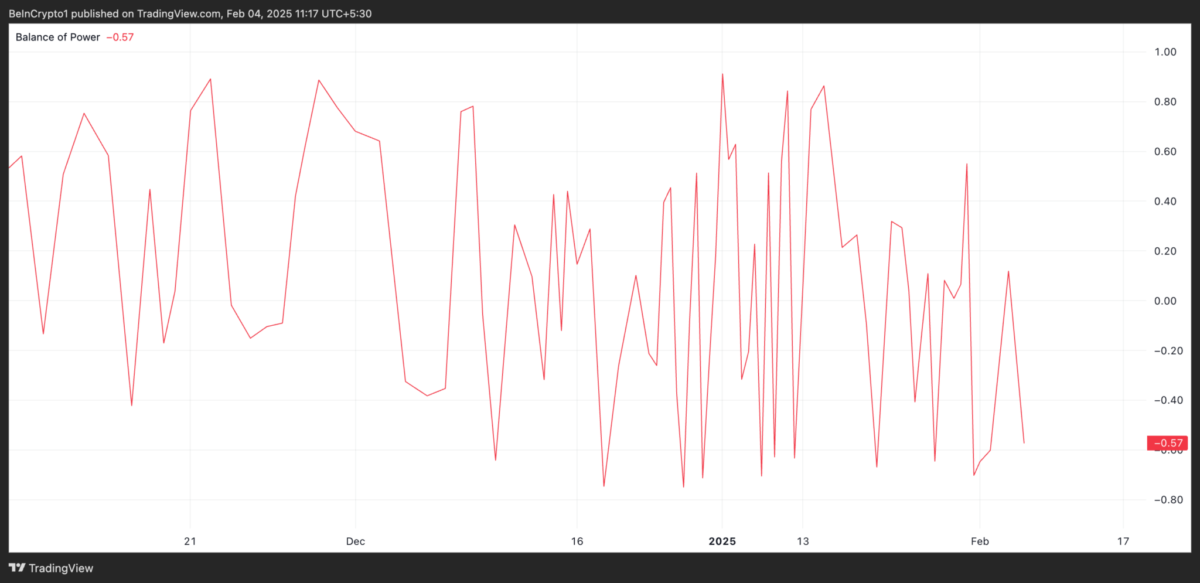Select the Dec label on time axis
This screenshot has width=1200, height=583.
click(356, 541)
